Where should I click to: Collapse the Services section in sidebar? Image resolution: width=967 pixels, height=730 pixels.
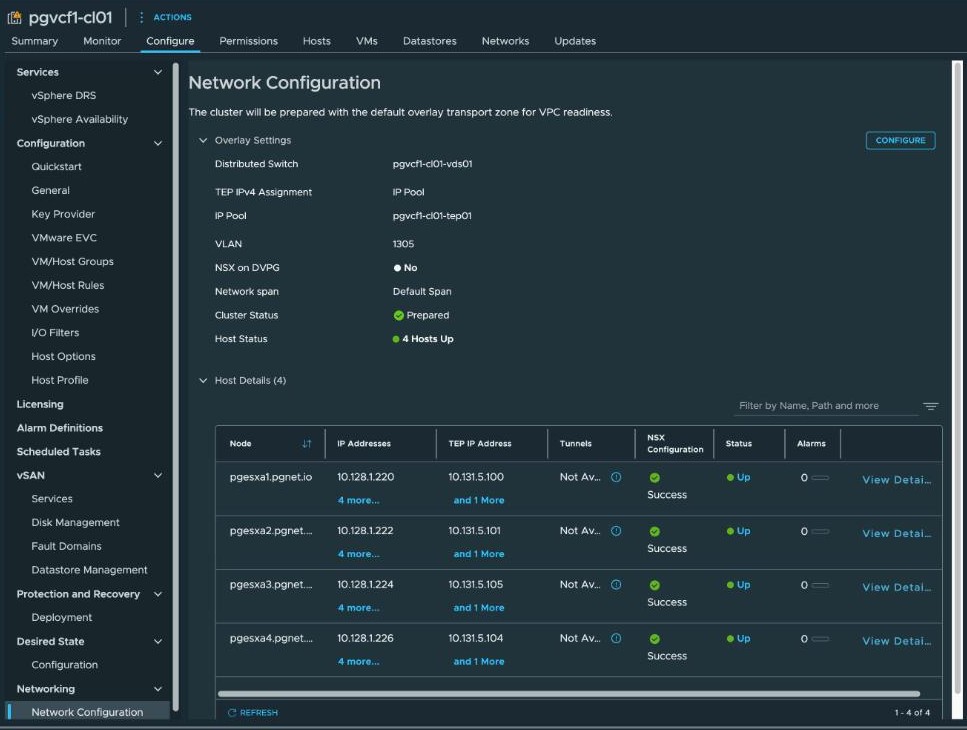(x=158, y=72)
